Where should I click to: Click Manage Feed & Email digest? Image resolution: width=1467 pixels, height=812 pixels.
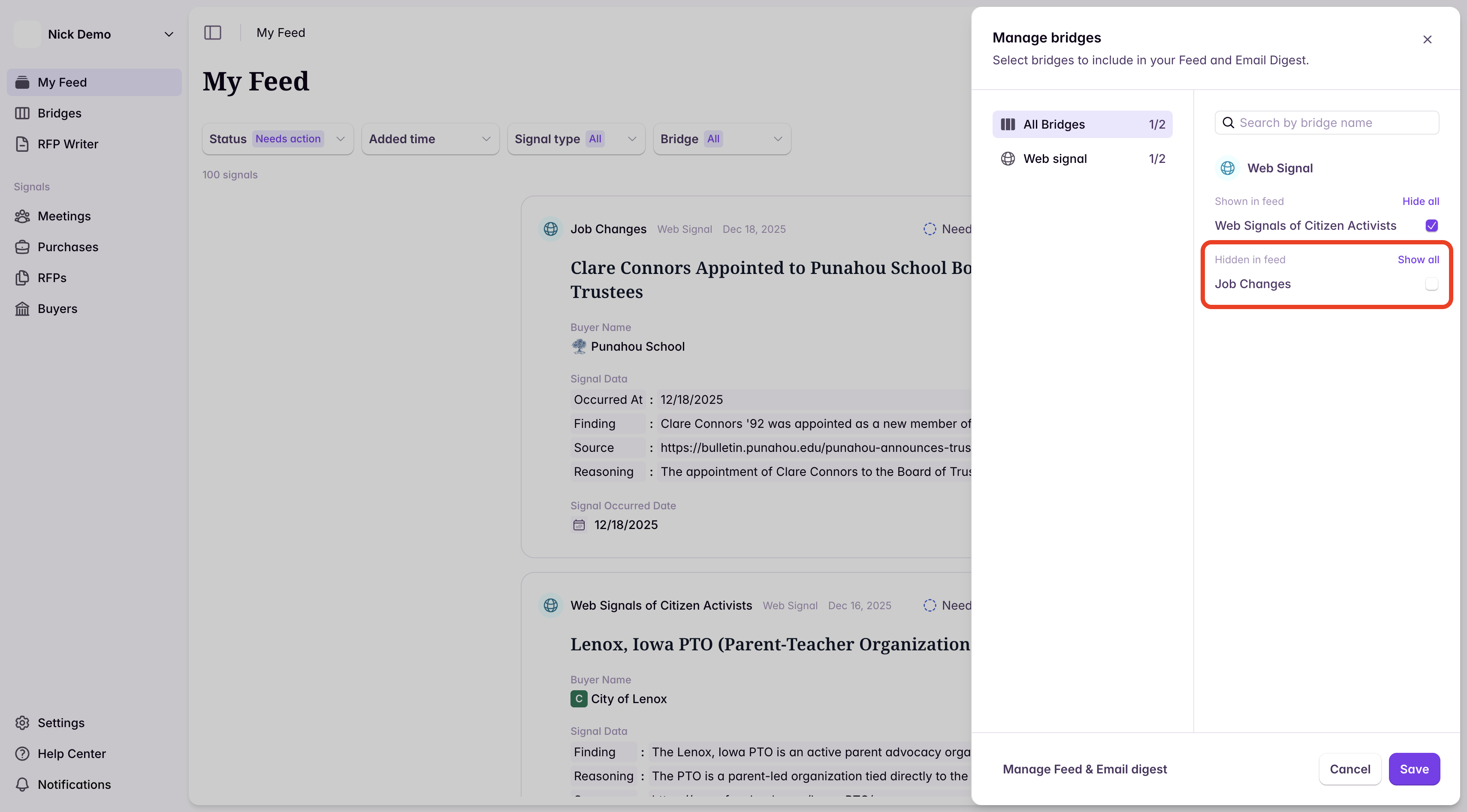(x=1084, y=769)
